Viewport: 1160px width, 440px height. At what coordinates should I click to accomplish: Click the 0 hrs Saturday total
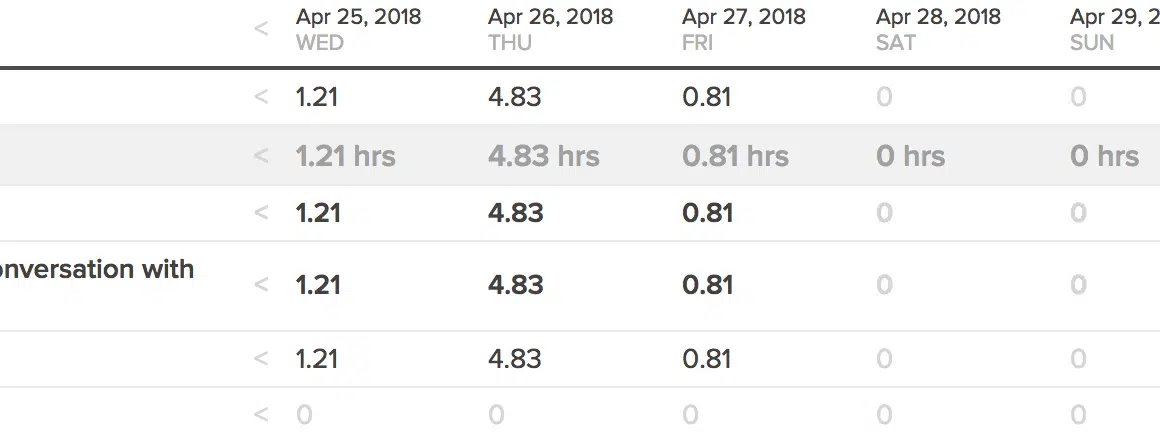[x=910, y=156]
